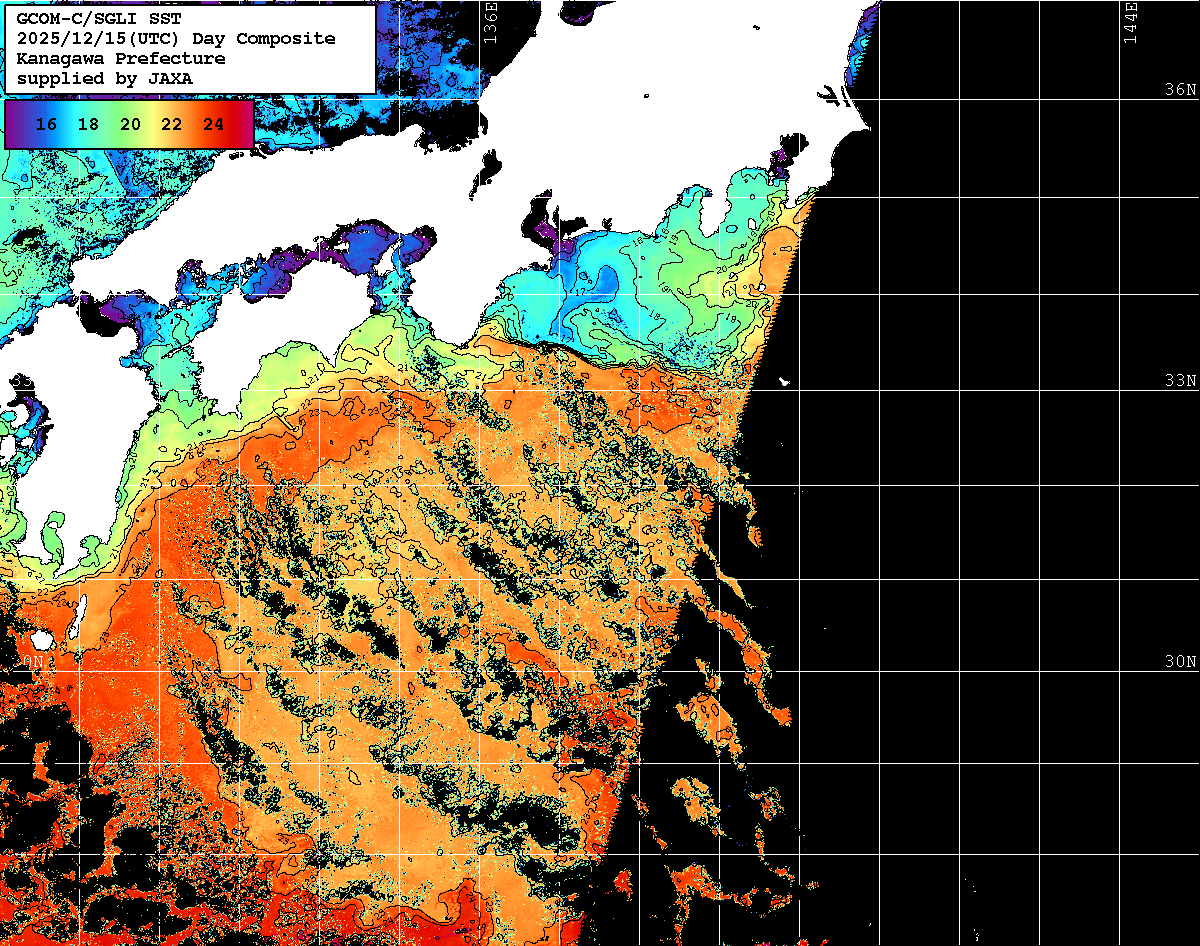Click the red right end of the temperature legend

coord(242,125)
